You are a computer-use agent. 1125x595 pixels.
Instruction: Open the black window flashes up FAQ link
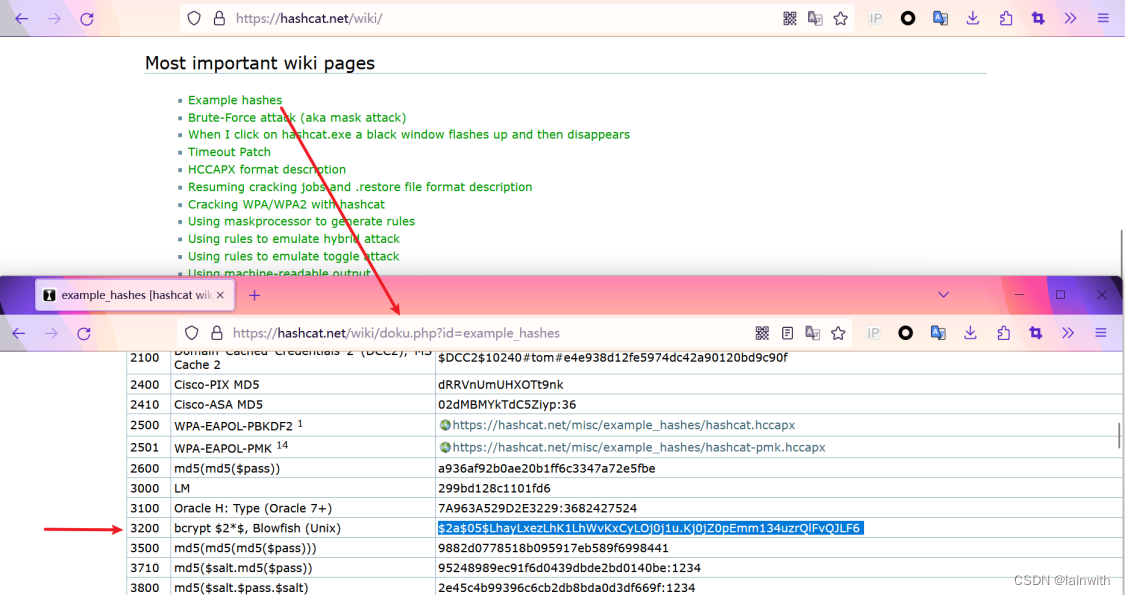tap(409, 135)
